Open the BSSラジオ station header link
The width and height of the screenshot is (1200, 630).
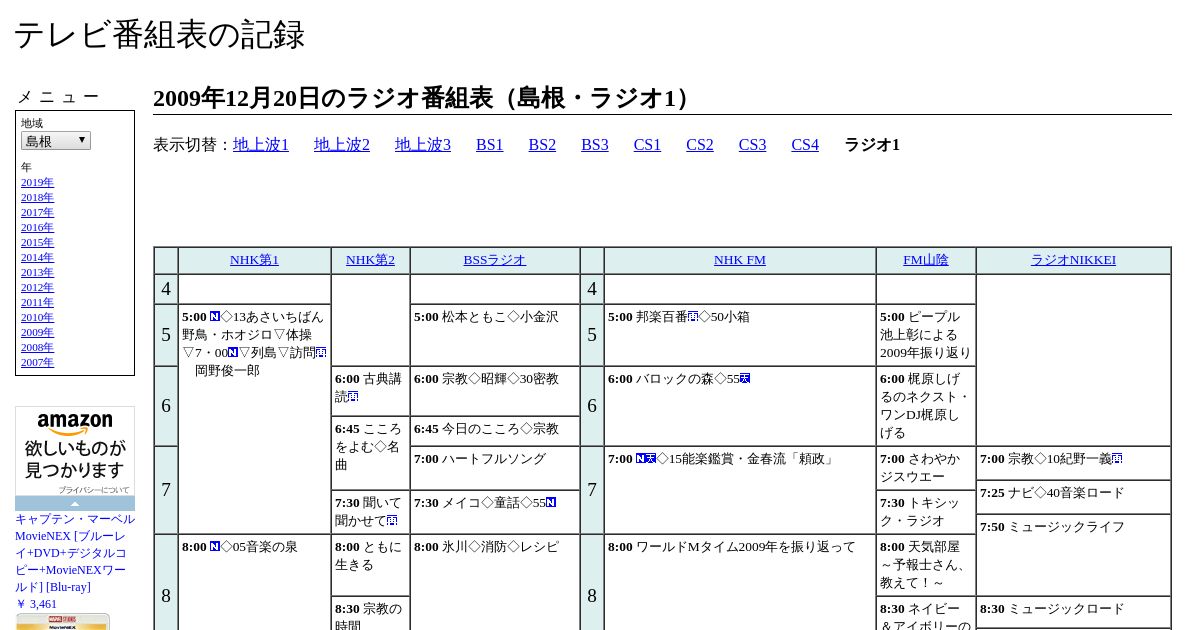494,260
